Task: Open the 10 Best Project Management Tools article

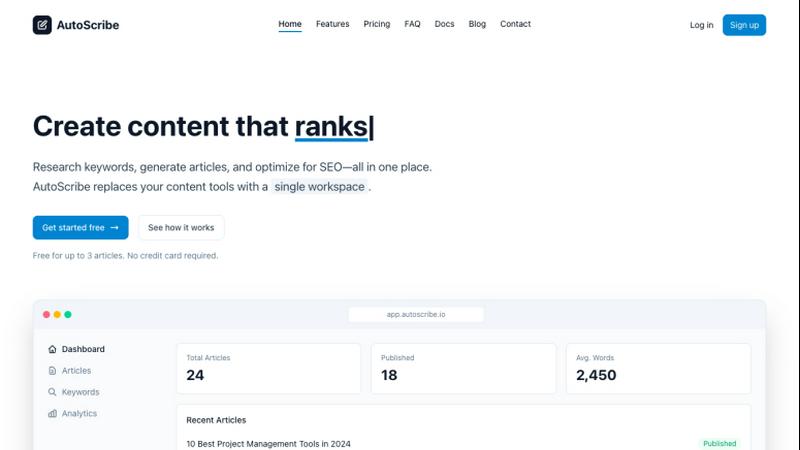Action: coord(268,443)
